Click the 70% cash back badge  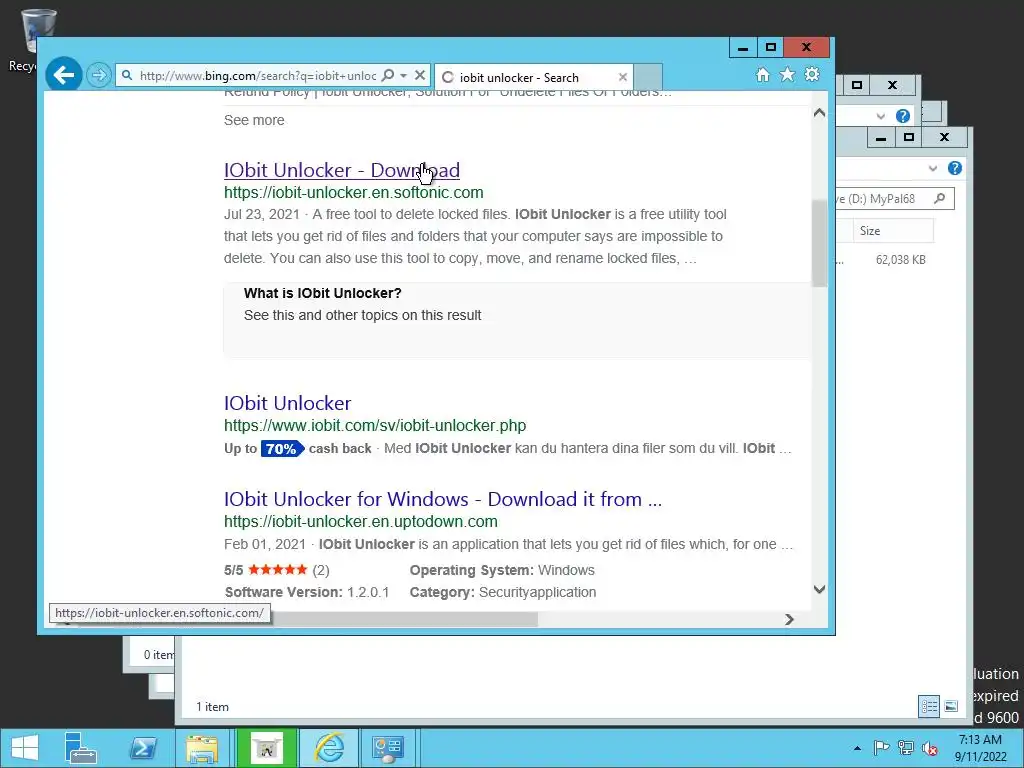[x=282, y=449]
